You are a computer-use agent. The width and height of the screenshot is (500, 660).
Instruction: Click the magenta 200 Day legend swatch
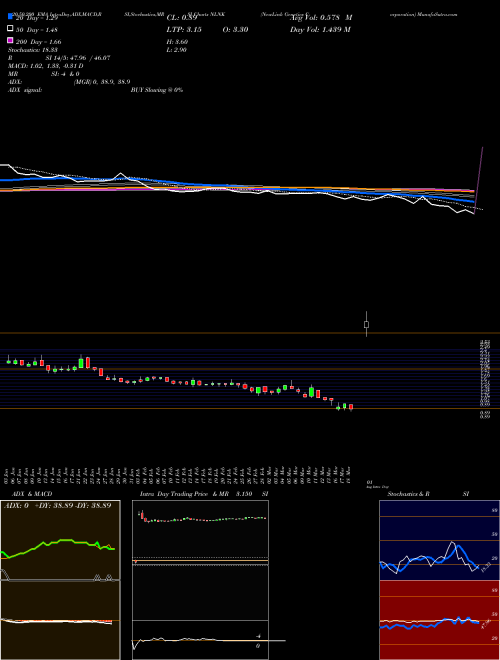coord(10,40)
